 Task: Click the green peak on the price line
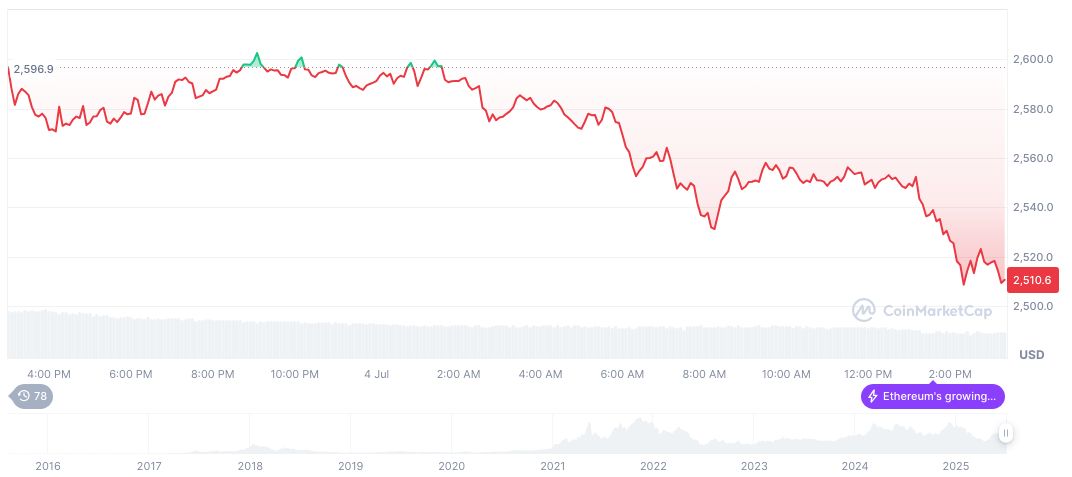(x=256, y=59)
